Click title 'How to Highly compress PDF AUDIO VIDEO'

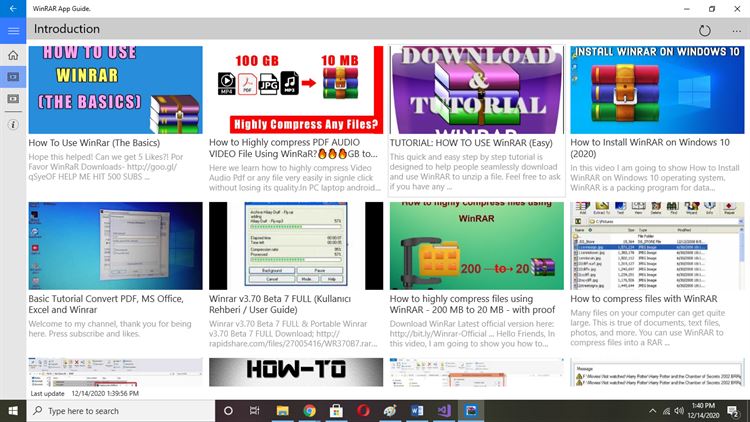[x=293, y=148]
